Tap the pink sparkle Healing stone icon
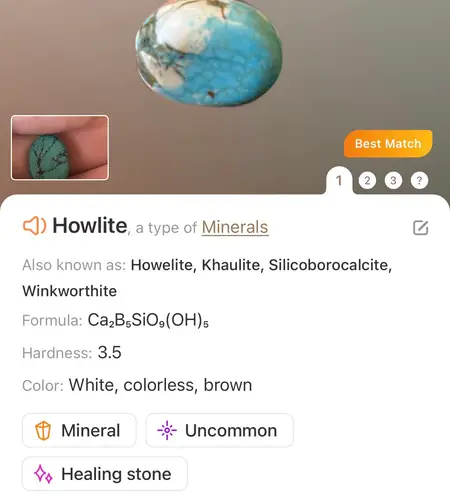The width and height of the screenshot is (450, 495). coord(43,474)
